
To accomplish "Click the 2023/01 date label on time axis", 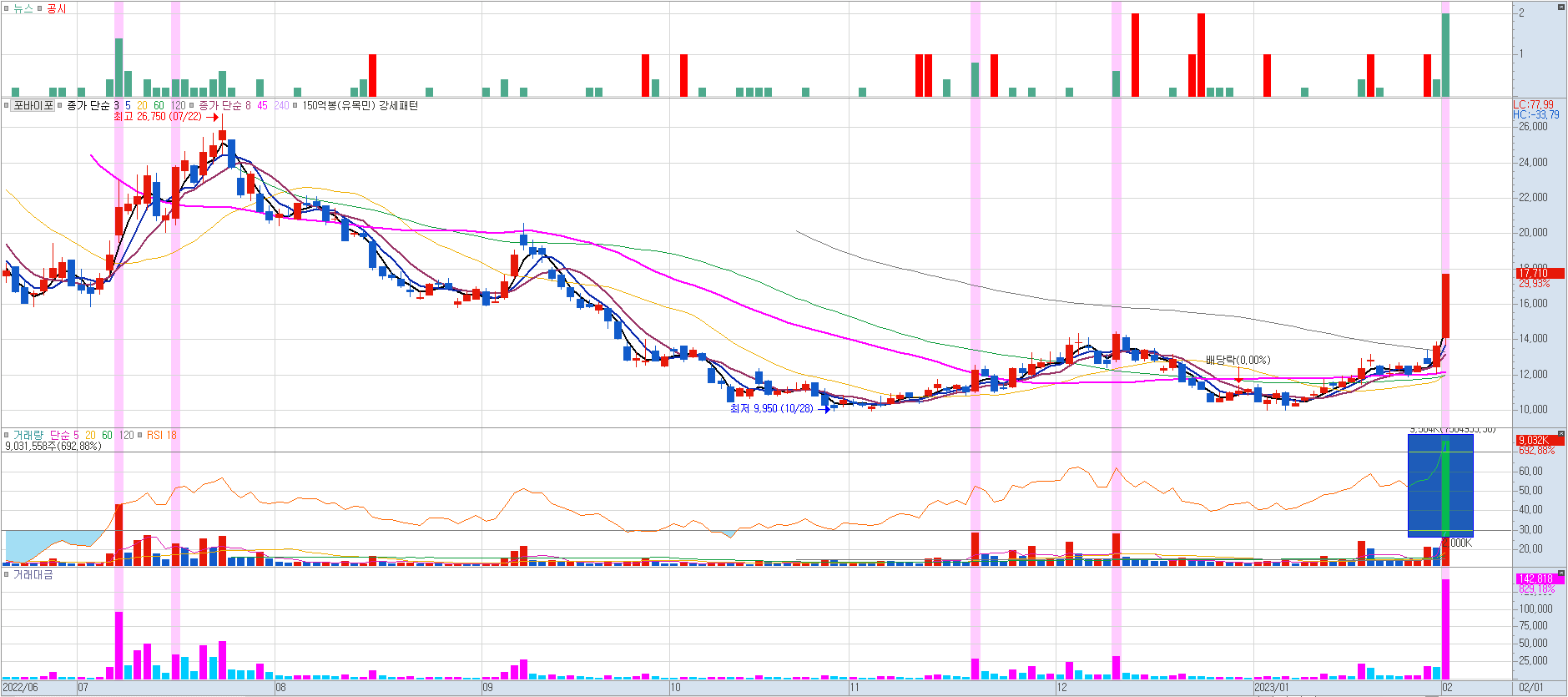I will pos(1272,688).
